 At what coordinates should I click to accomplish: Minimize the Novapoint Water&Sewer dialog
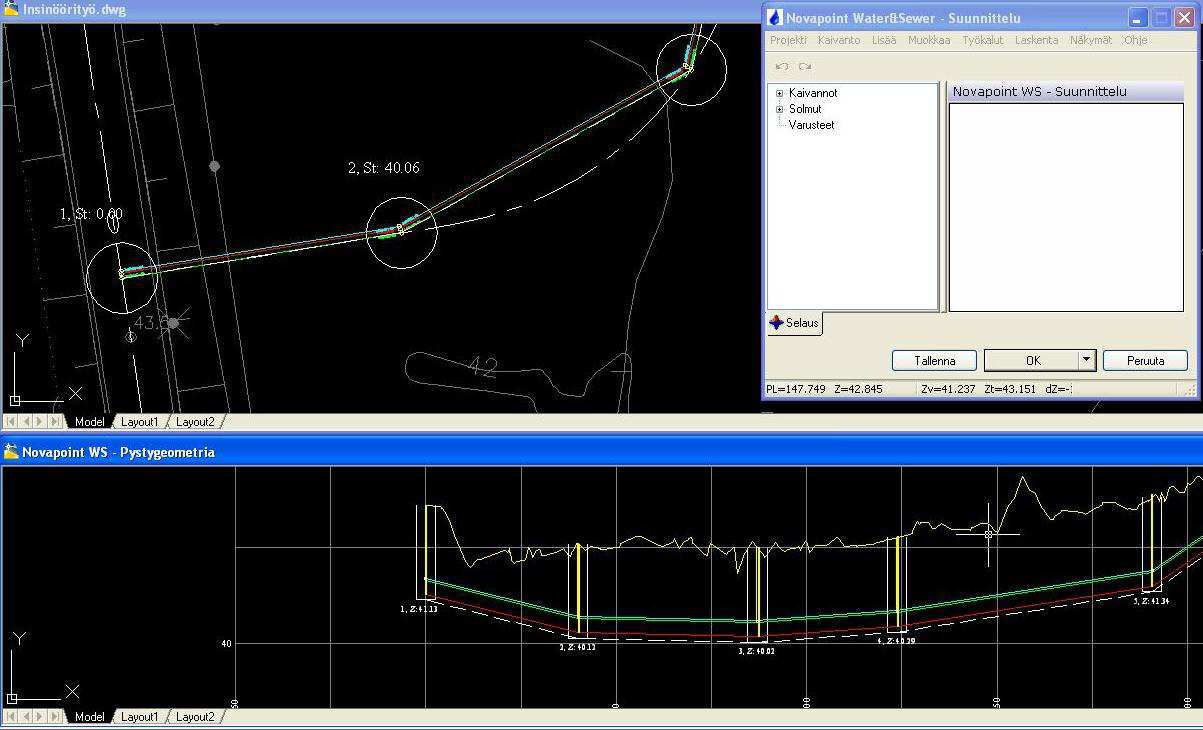click(1138, 18)
